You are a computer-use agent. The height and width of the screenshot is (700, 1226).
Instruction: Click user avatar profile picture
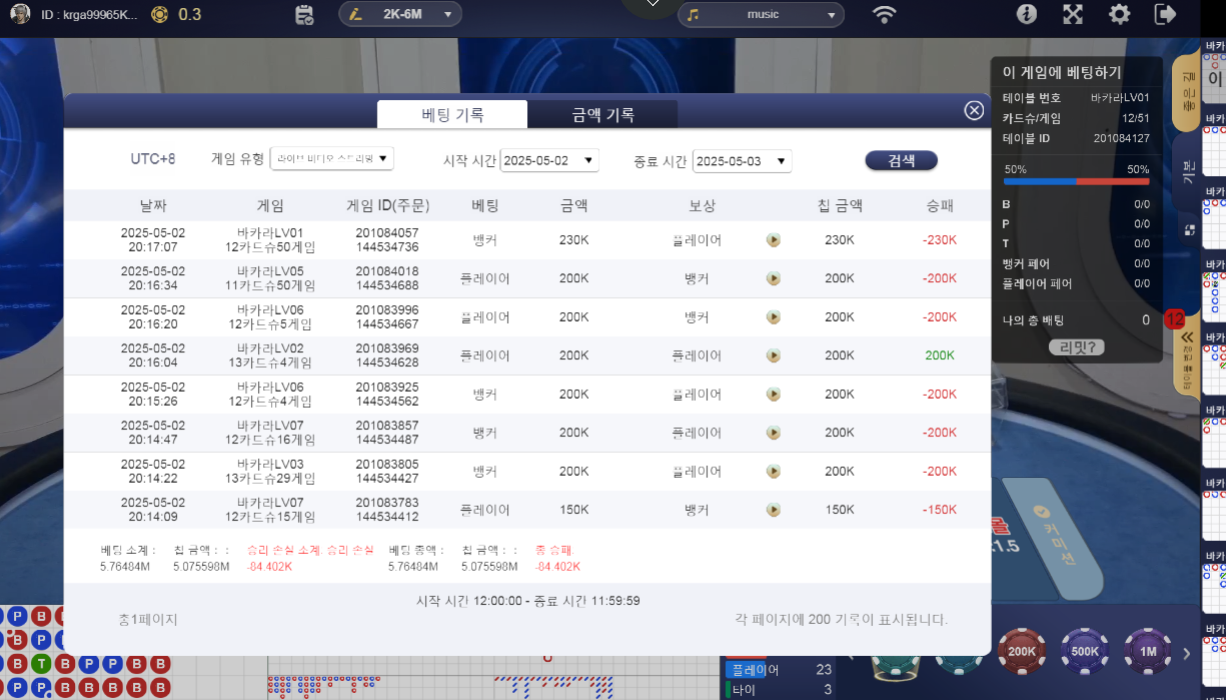click(x=20, y=14)
